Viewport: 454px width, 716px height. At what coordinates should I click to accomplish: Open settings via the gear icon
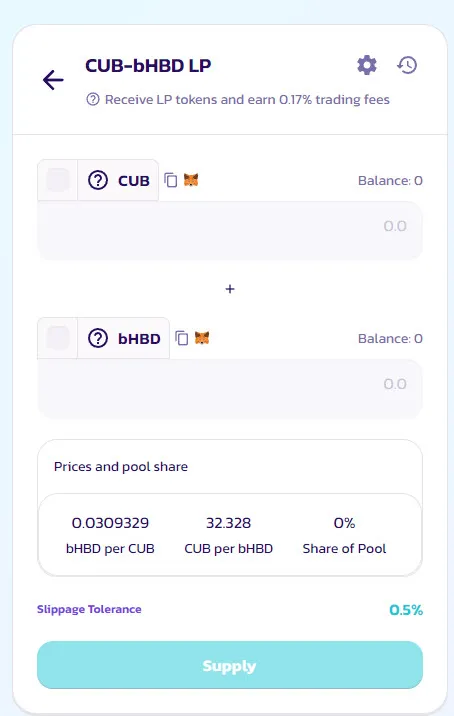pos(367,65)
